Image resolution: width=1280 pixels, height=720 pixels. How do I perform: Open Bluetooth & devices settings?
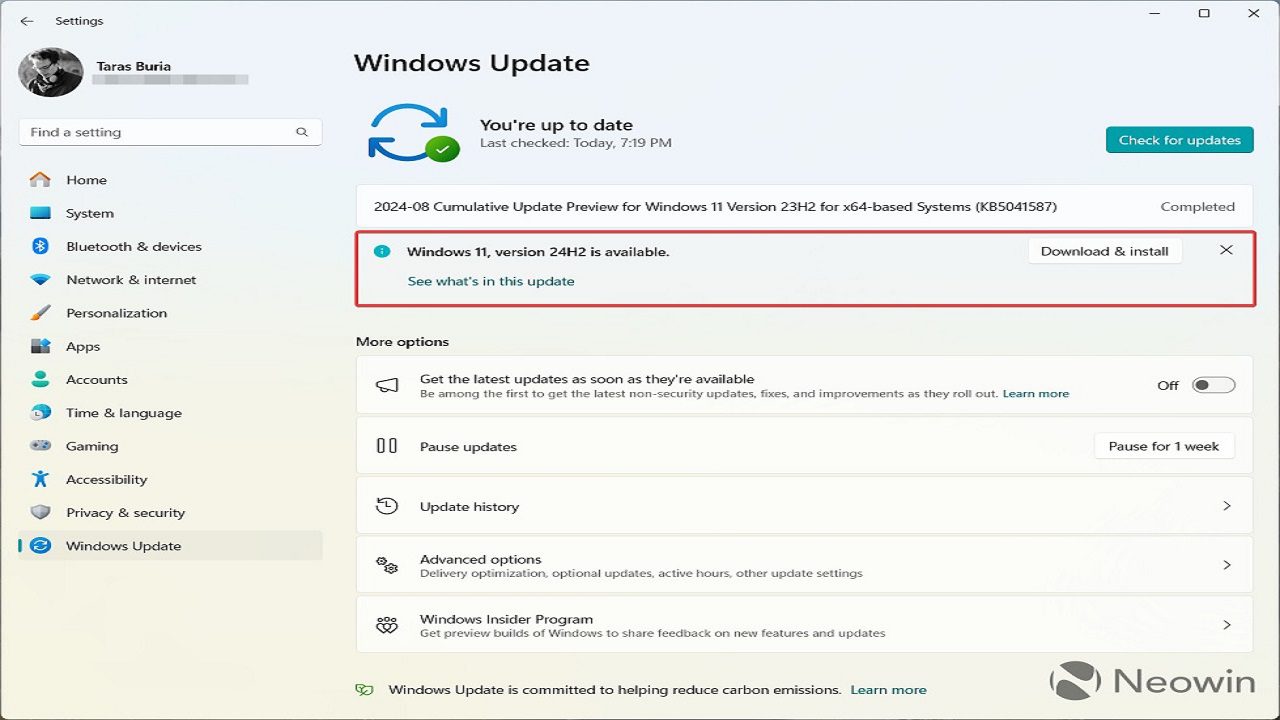(170, 246)
